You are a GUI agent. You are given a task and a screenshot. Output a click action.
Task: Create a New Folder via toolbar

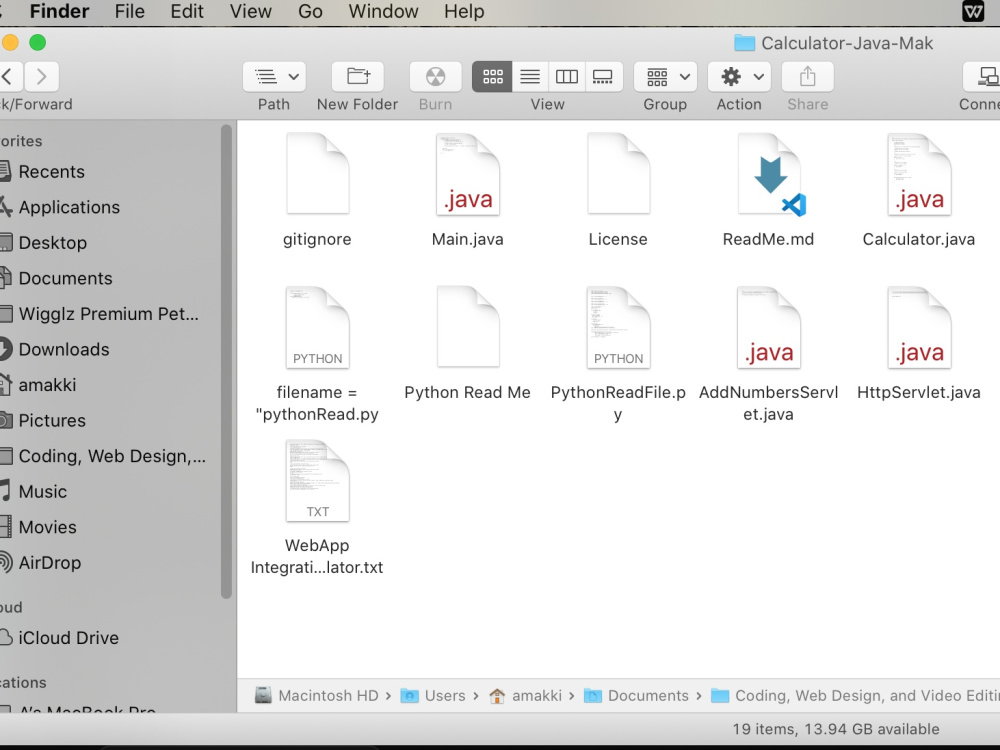[358, 77]
